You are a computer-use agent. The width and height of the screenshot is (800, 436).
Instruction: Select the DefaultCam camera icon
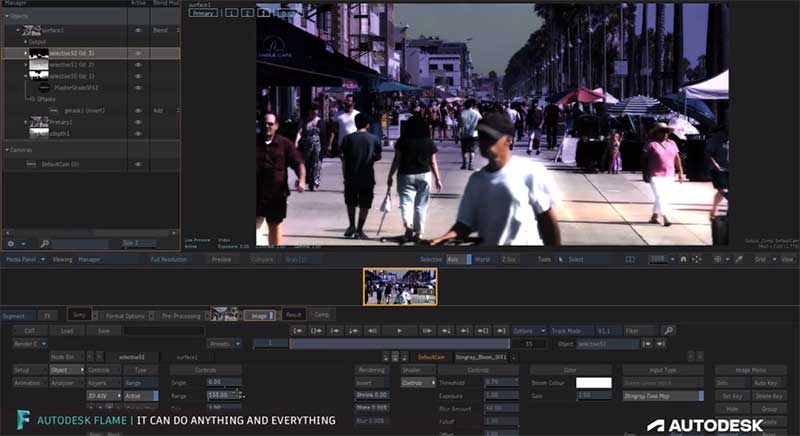coord(31,164)
